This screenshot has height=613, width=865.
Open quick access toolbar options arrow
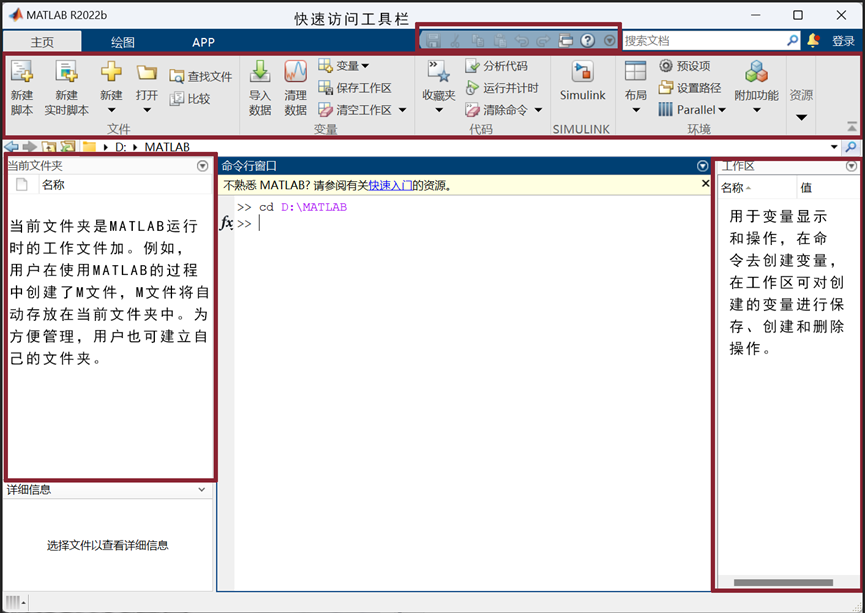(610, 40)
